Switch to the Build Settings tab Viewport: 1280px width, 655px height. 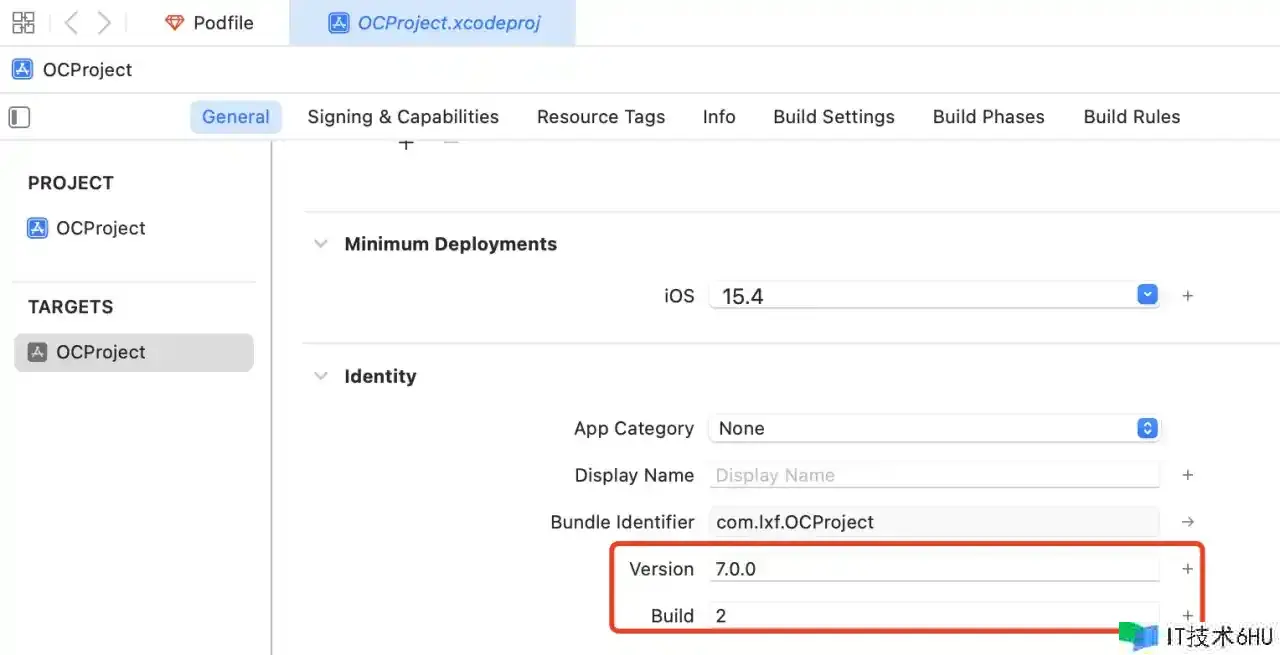(x=833, y=117)
